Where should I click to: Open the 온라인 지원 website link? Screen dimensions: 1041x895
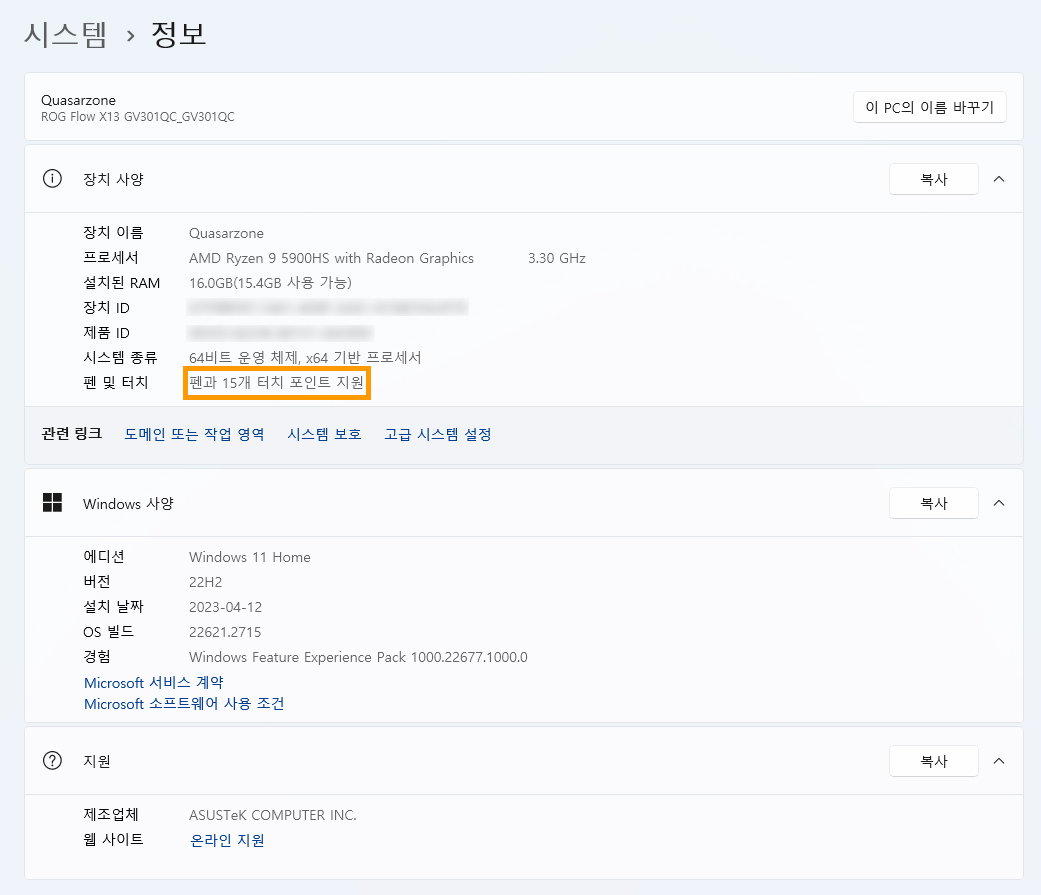pos(227,840)
